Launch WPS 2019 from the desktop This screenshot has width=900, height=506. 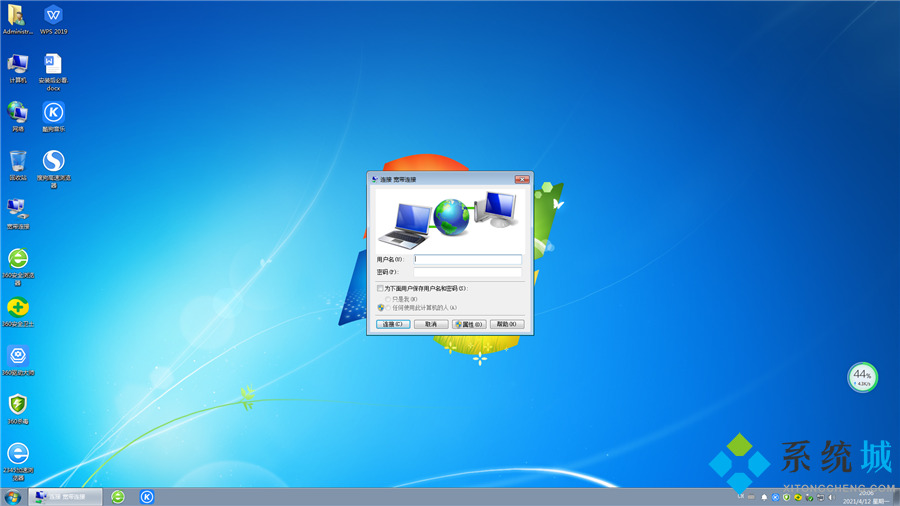click(x=53, y=20)
